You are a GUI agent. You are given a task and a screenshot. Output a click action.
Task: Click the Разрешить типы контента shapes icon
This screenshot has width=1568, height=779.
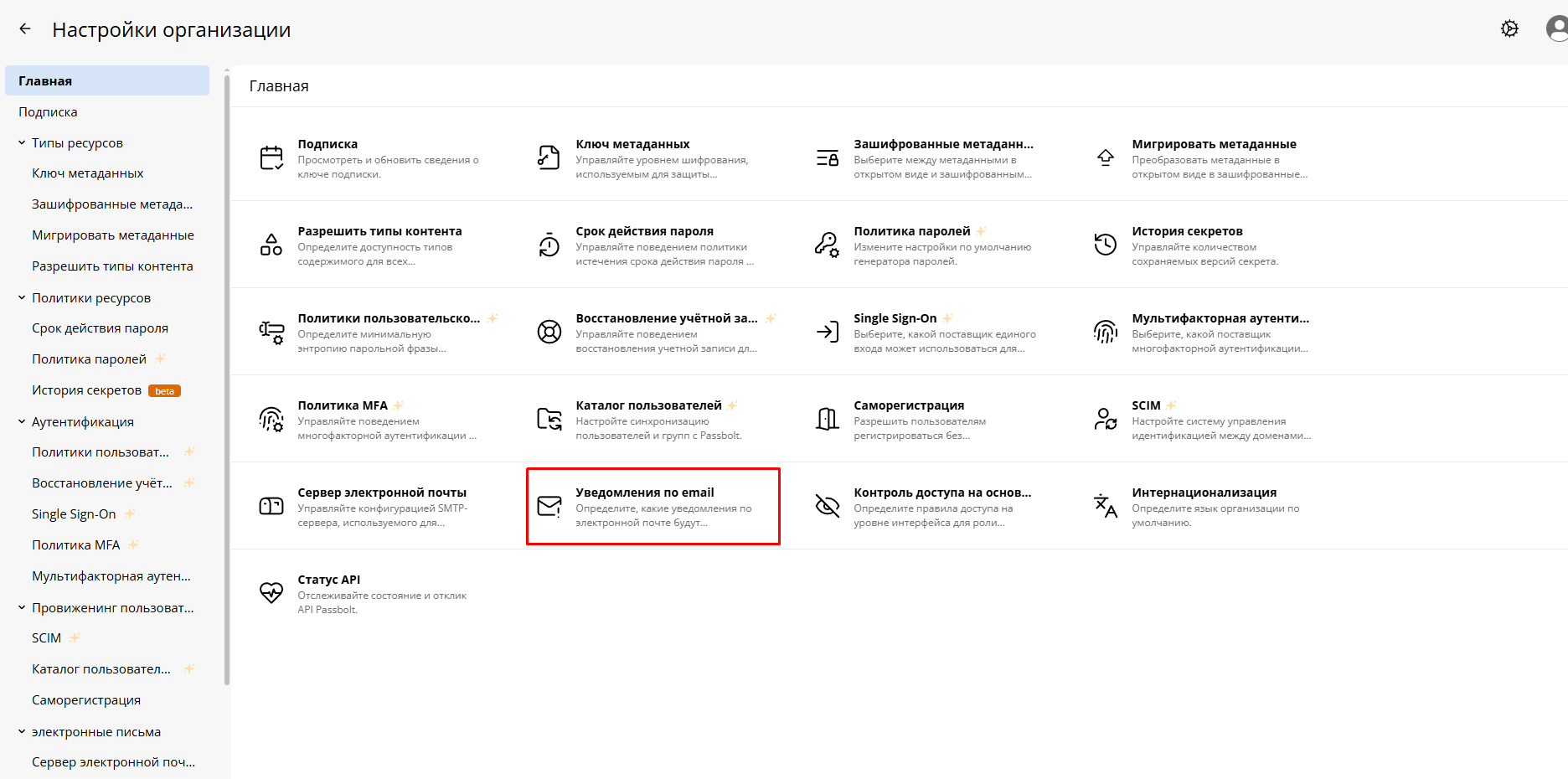tap(271, 245)
